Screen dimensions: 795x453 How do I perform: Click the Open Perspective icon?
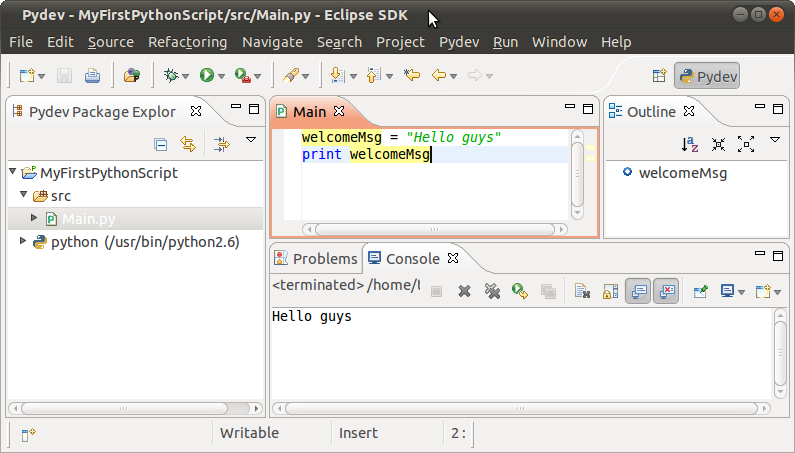pos(659,76)
